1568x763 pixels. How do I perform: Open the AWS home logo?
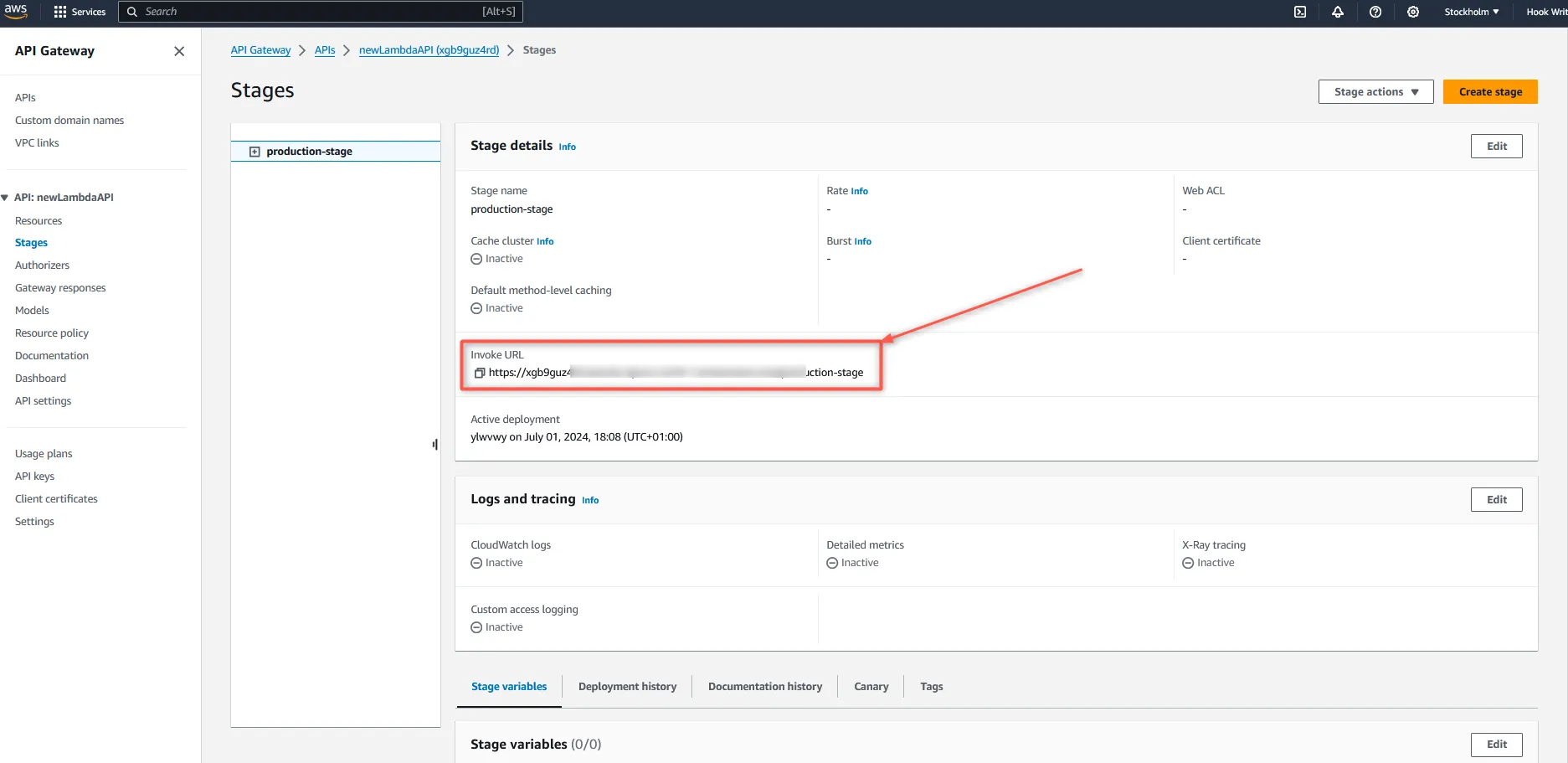16,11
